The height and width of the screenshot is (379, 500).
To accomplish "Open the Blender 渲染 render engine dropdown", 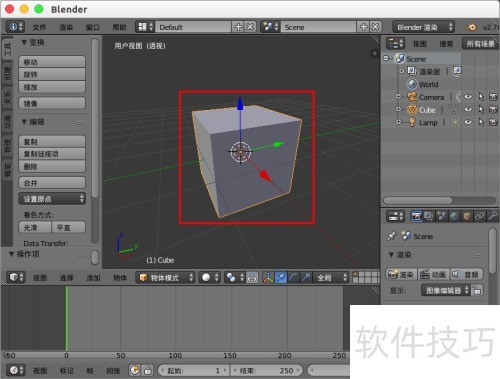I will click(x=424, y=27).
